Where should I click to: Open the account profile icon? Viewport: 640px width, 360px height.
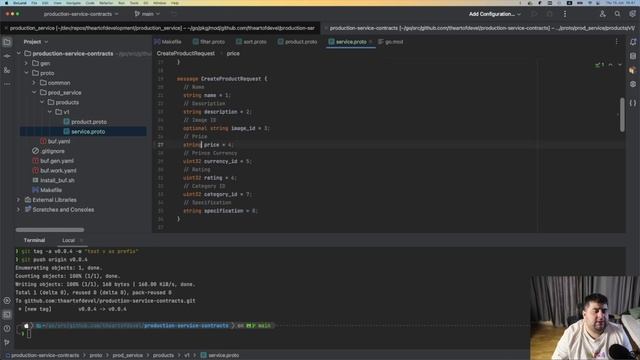coord(602,14)
